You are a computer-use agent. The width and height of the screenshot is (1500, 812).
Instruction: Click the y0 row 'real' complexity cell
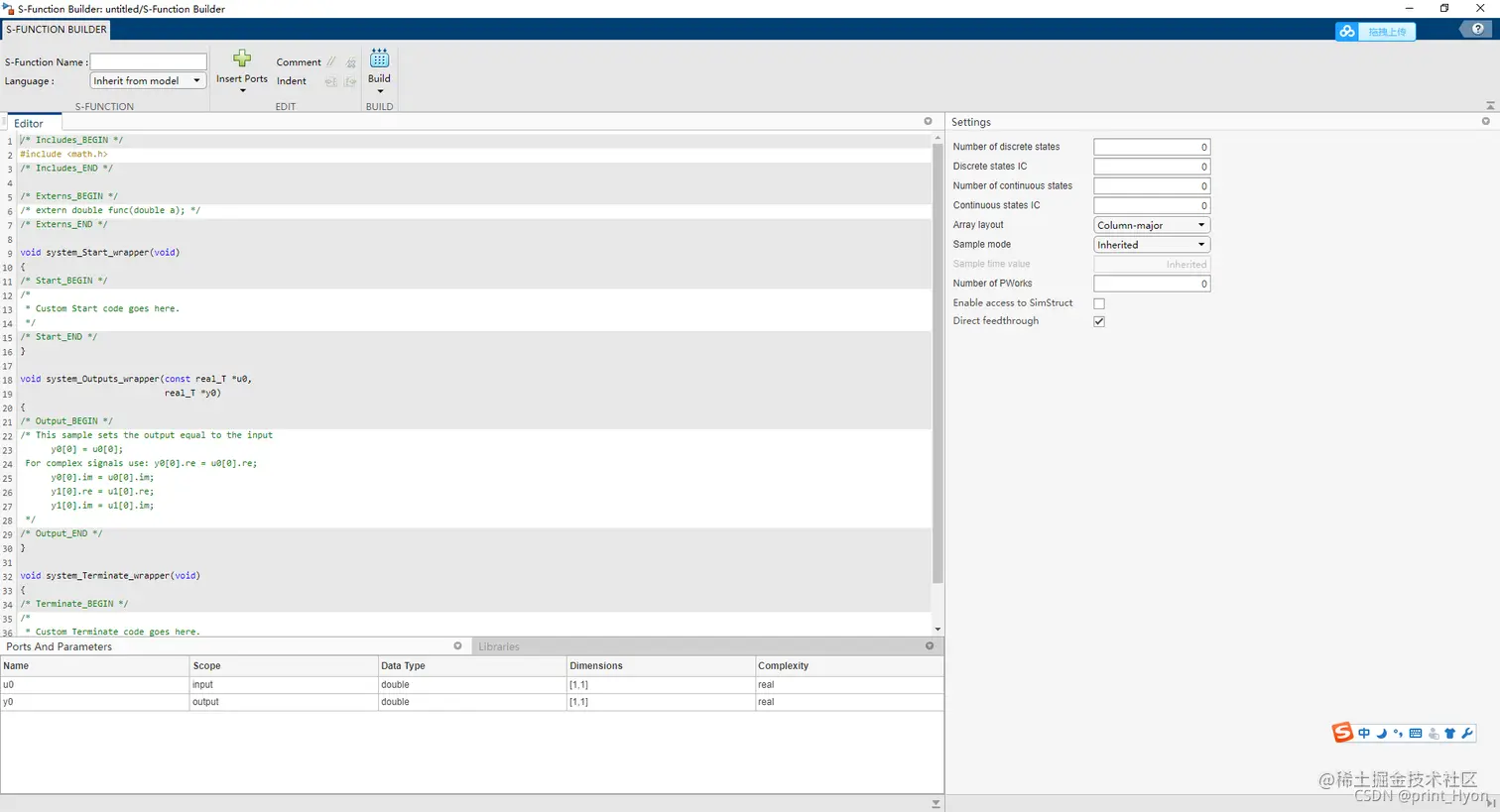849,702
